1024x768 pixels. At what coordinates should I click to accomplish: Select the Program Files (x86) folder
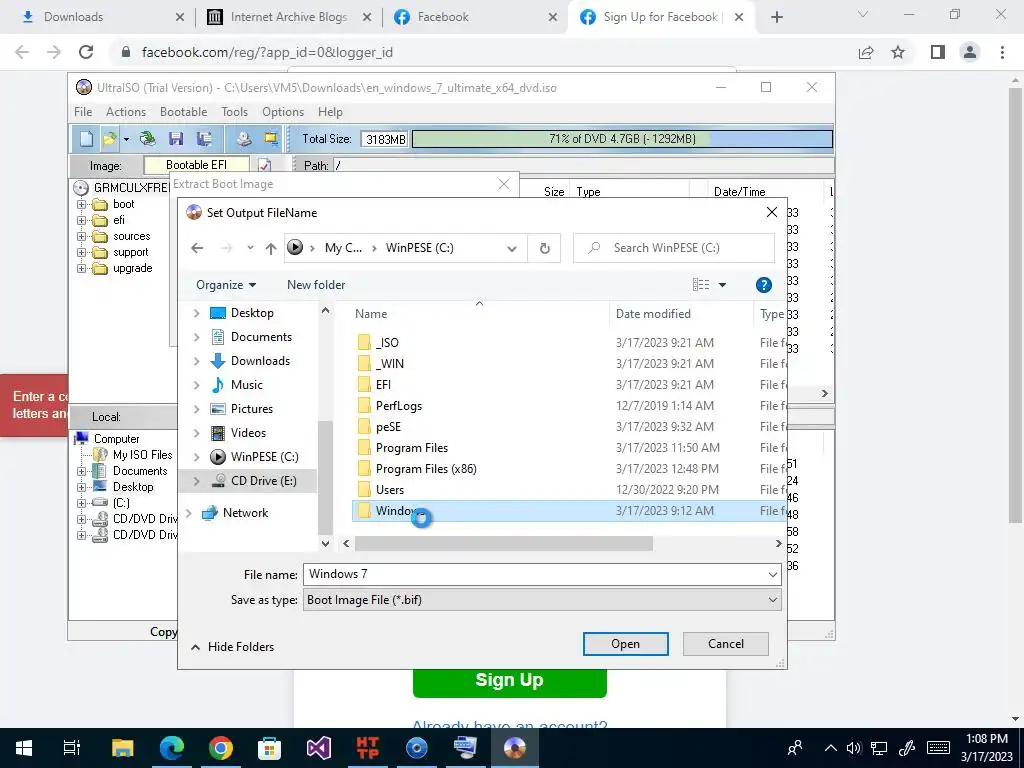426,469
